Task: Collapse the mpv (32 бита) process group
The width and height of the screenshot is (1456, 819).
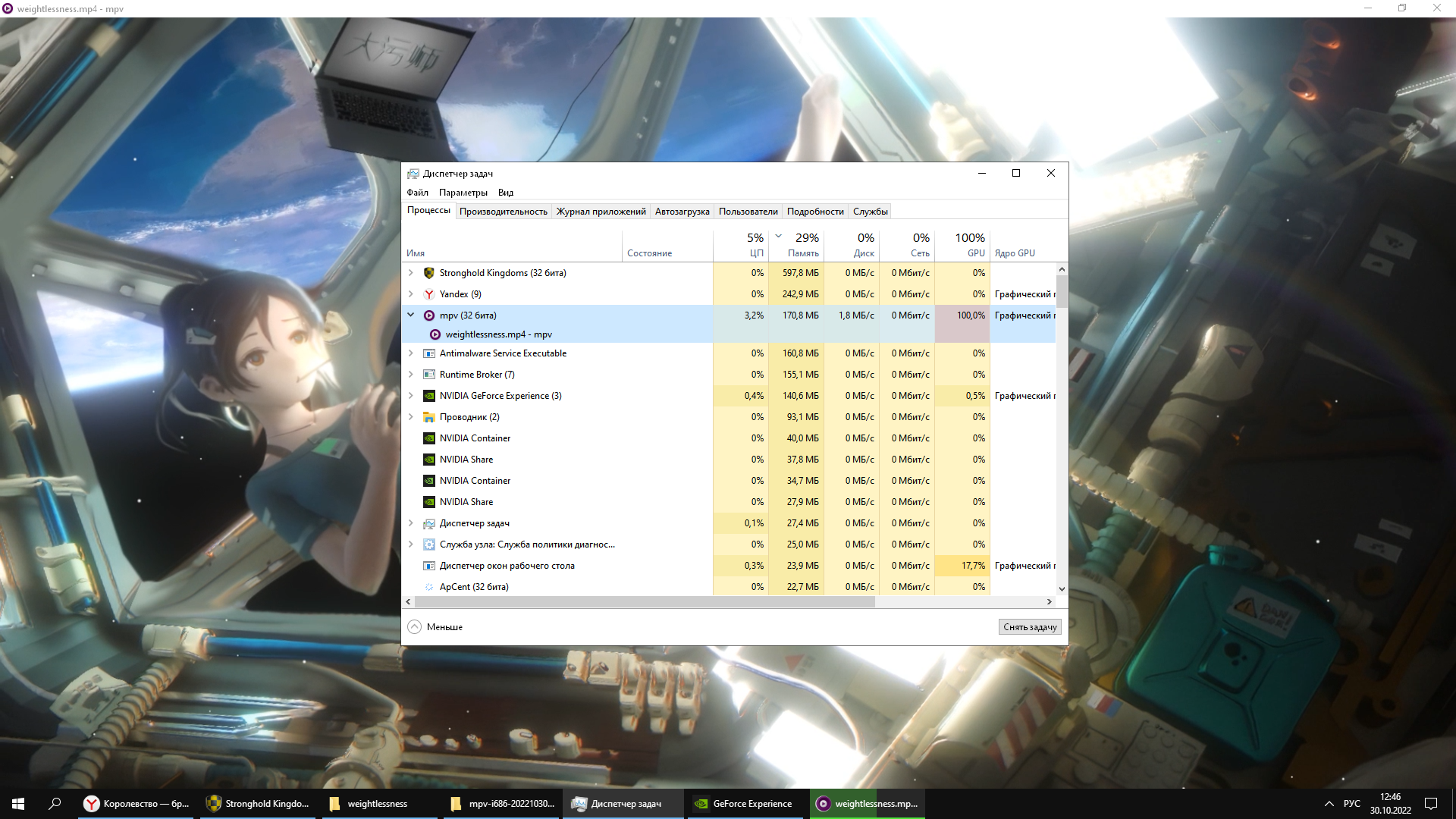Action: (x=411, y=315)
